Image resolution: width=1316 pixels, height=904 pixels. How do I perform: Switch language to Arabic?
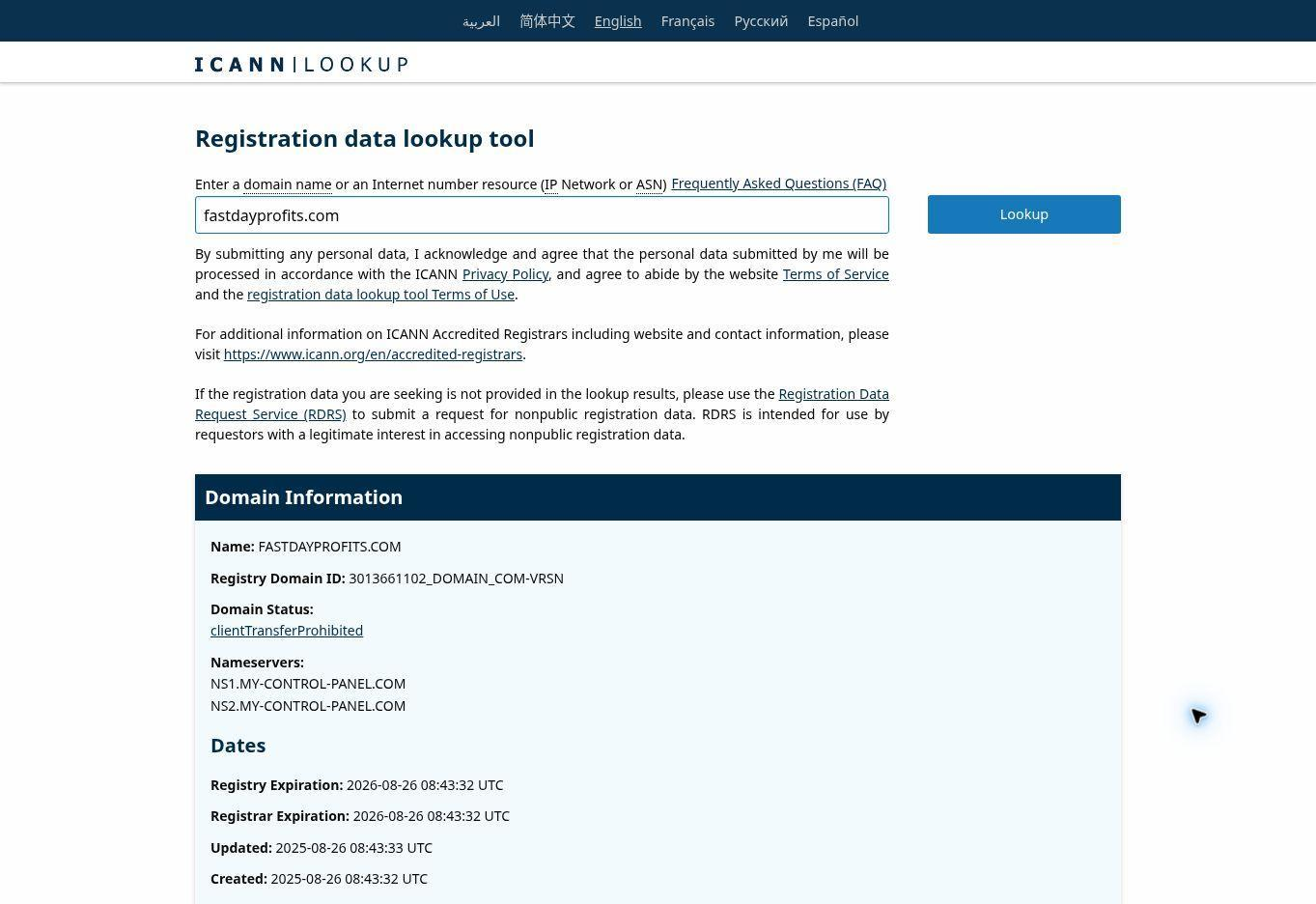pyautogui.click(x=481, y=21)
